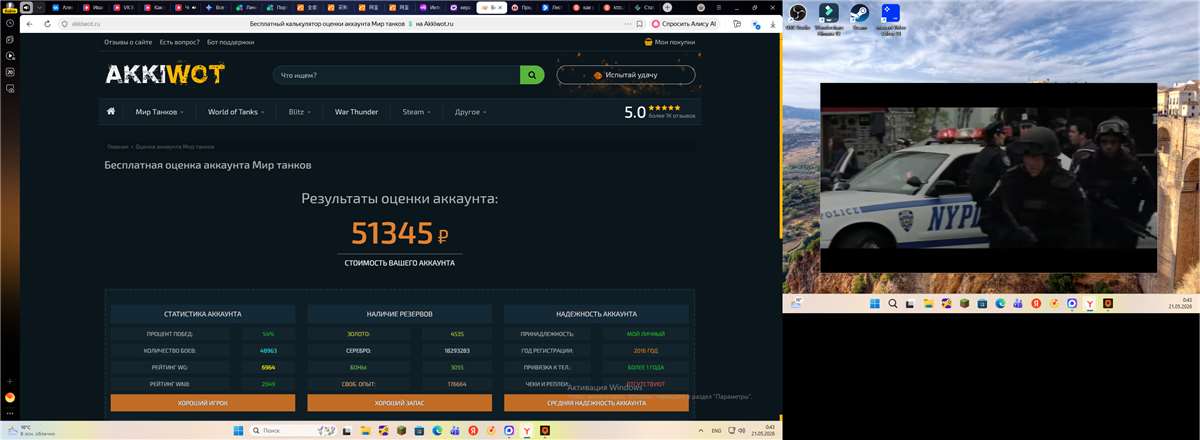This screenshot has height=440, width=1200.
Task: Open Отзывы о сайте link
Action: (128, 43)
